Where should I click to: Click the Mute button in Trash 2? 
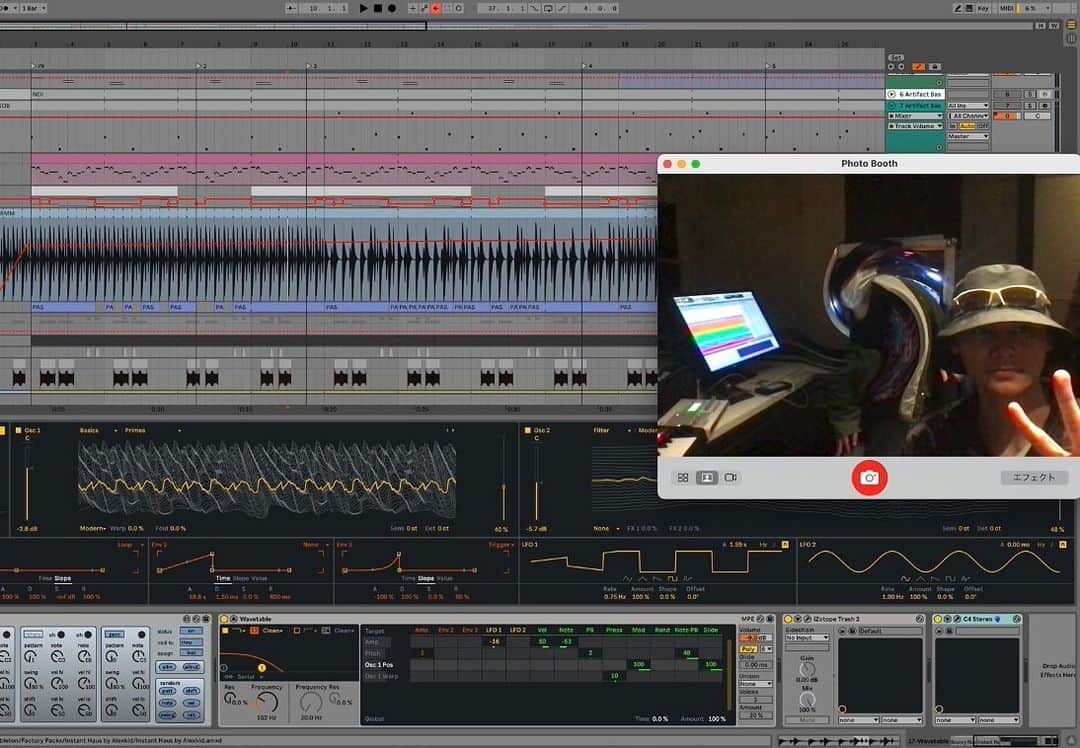807,720
